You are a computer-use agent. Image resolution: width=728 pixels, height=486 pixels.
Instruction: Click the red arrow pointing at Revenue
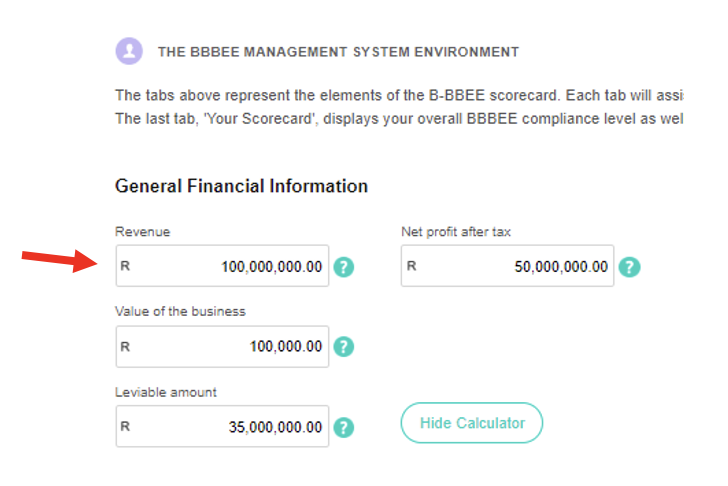click(59, 260)
